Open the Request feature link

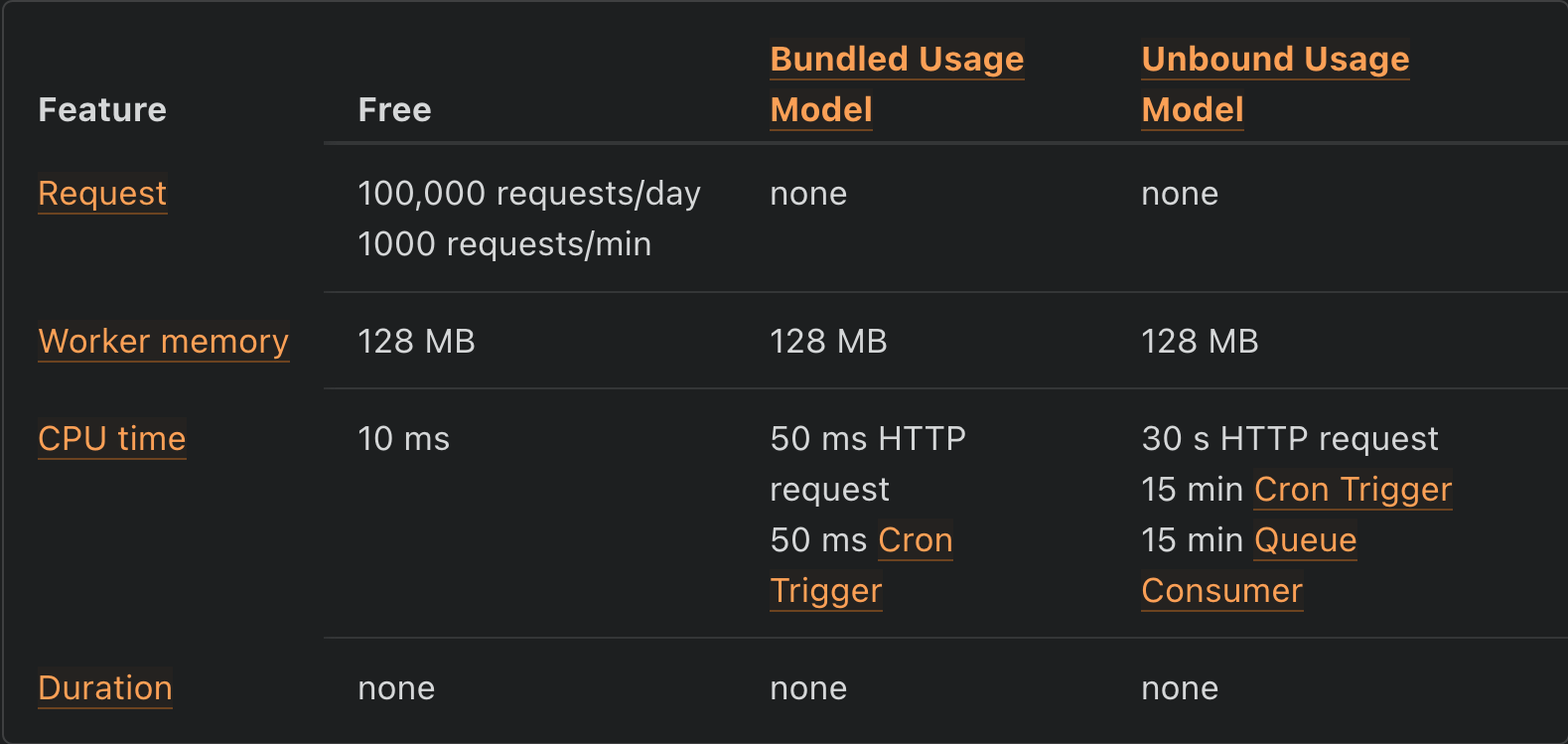tap(102, 193)
